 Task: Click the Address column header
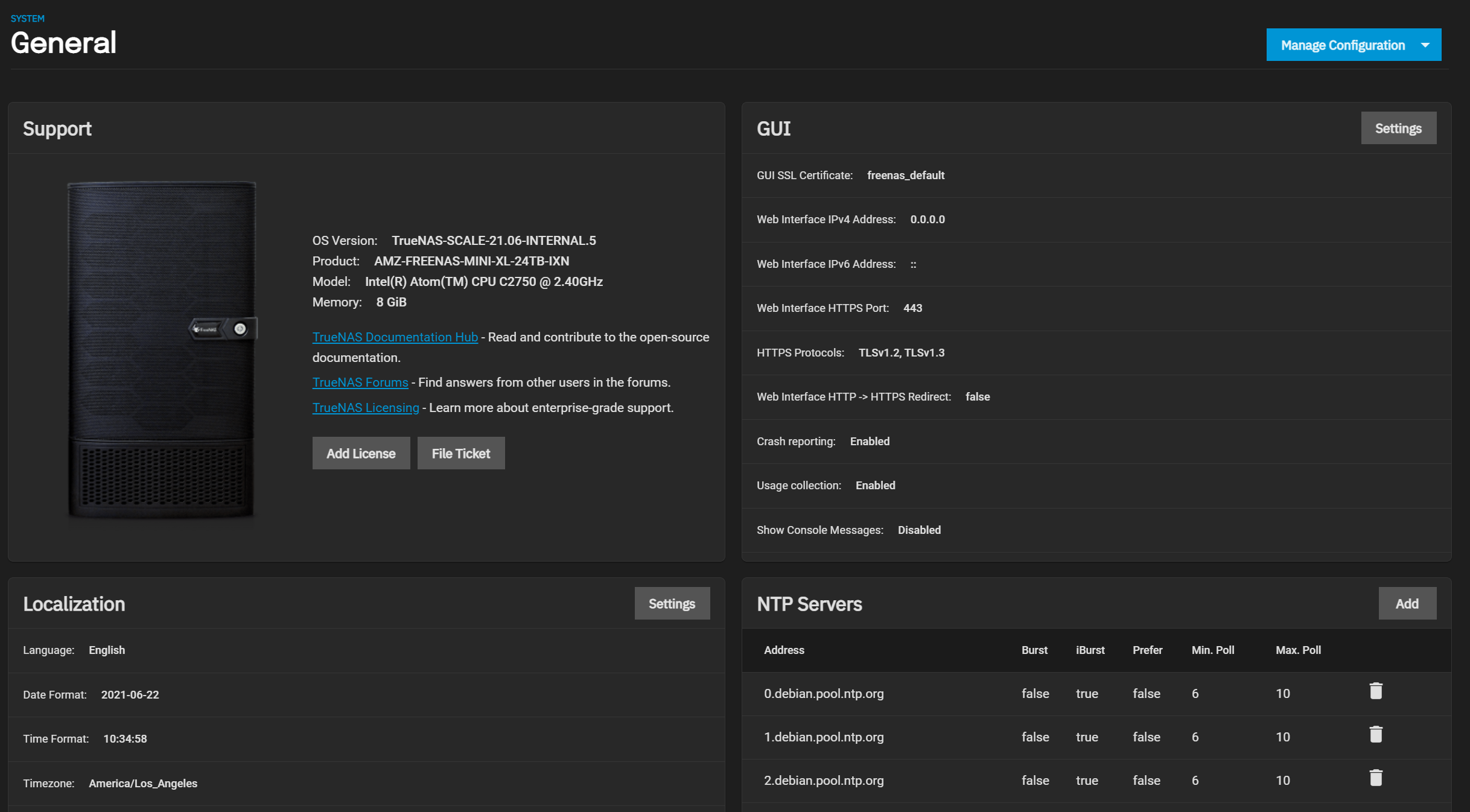[x=783, y=650]
